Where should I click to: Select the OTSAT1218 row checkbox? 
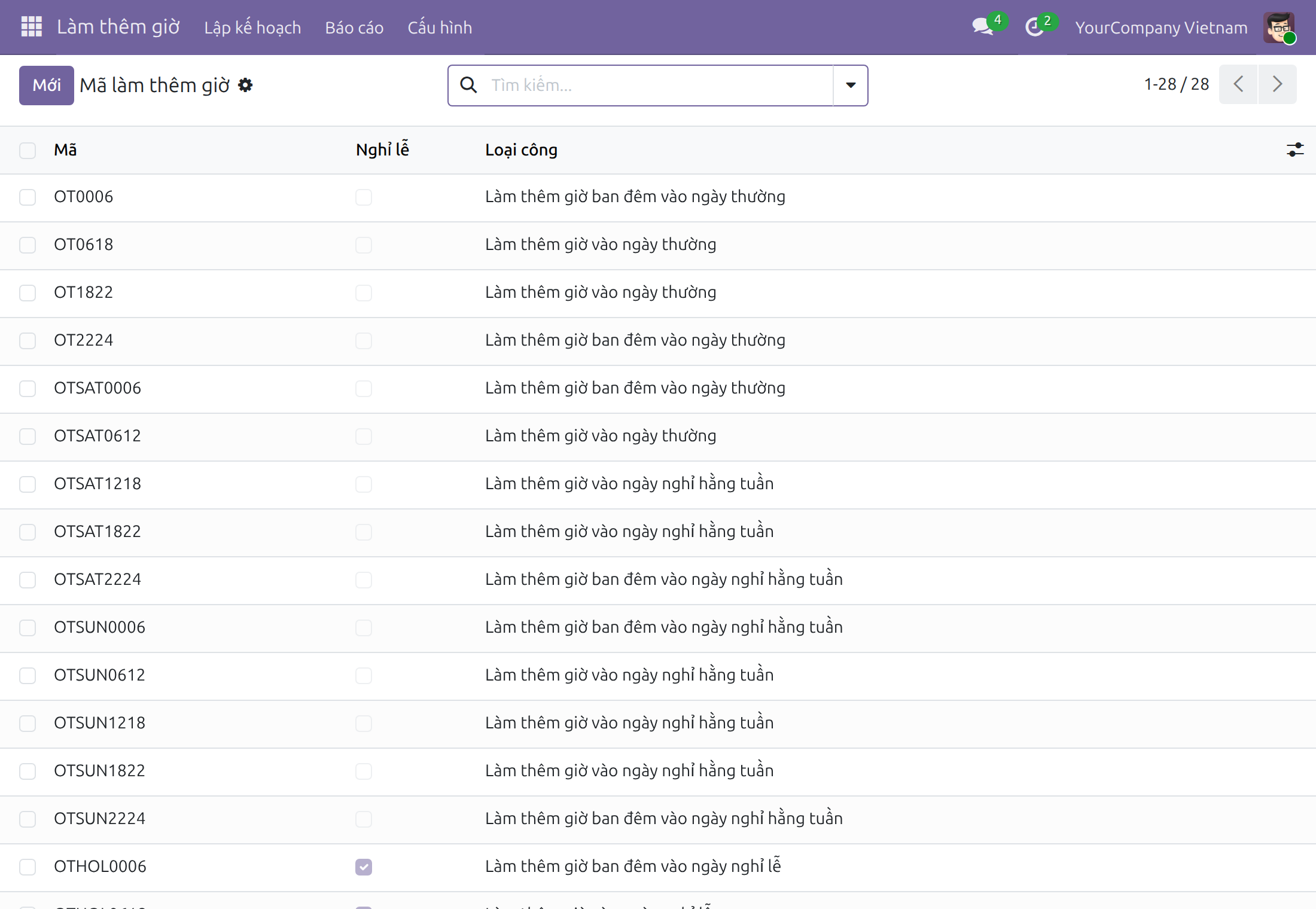click(28, 484)
